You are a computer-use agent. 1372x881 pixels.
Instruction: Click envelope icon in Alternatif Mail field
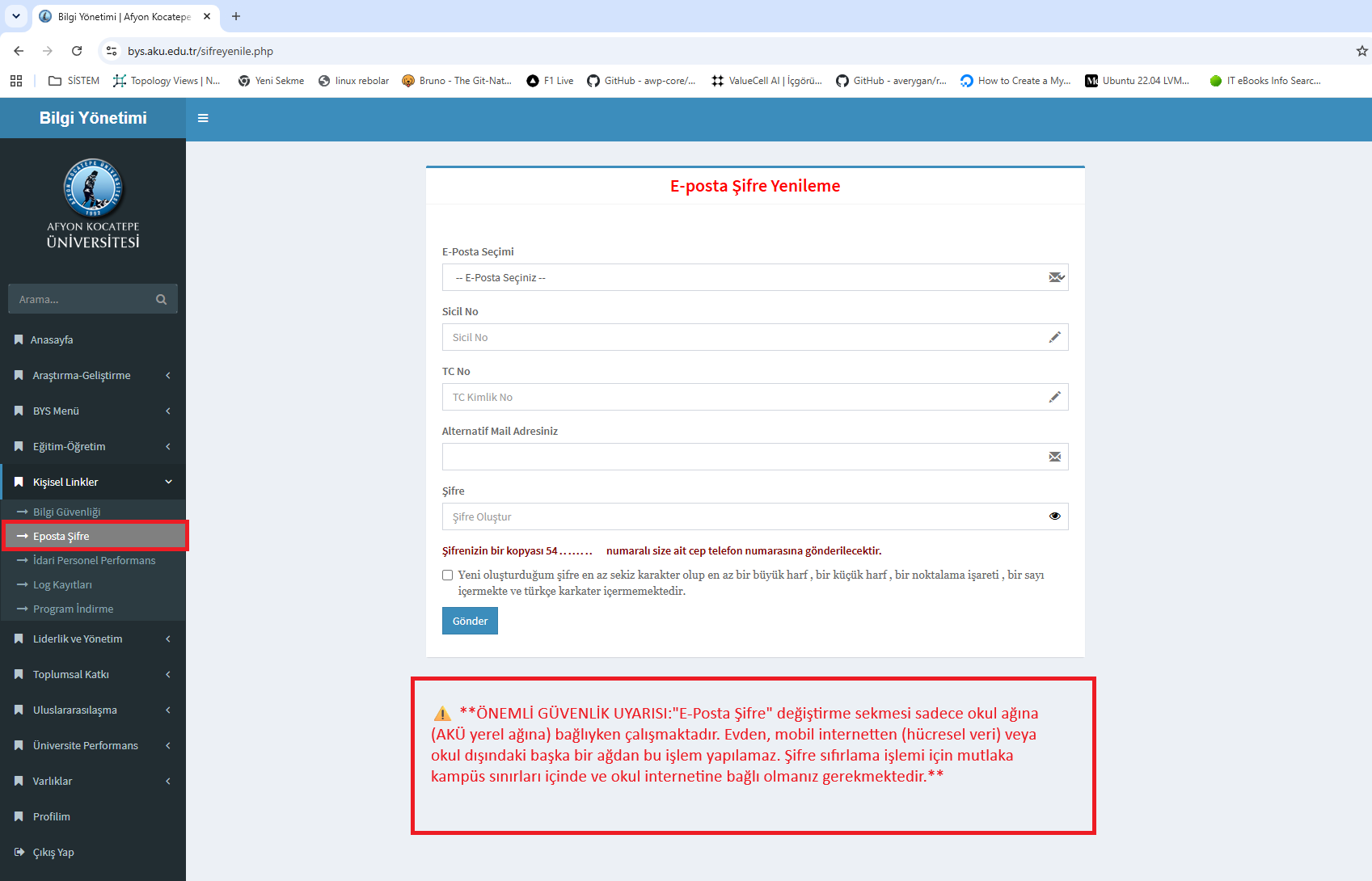1054,457
